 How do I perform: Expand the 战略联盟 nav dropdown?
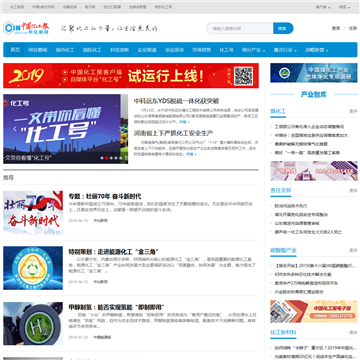[317, 50]
